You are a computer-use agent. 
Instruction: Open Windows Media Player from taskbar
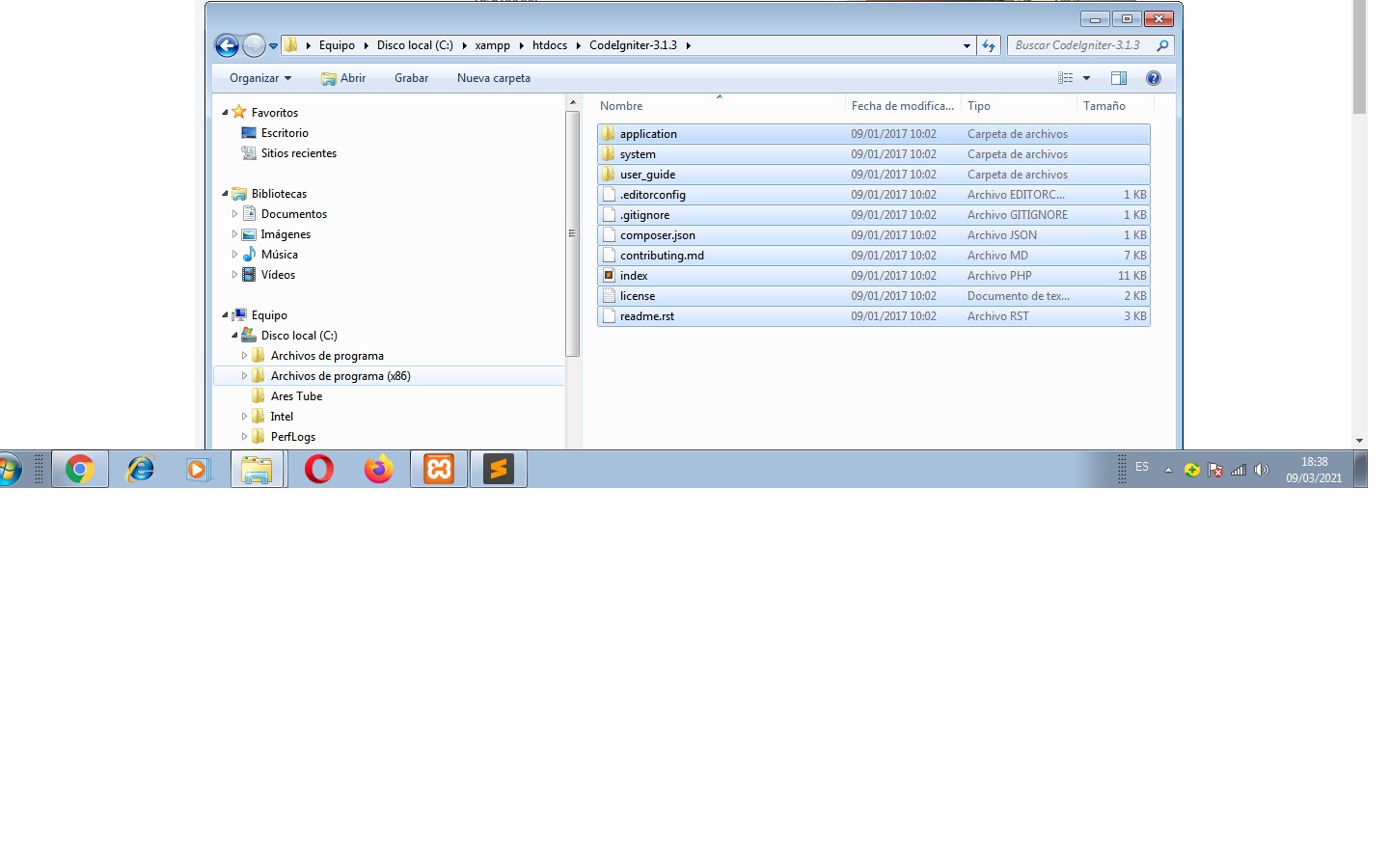199,470
